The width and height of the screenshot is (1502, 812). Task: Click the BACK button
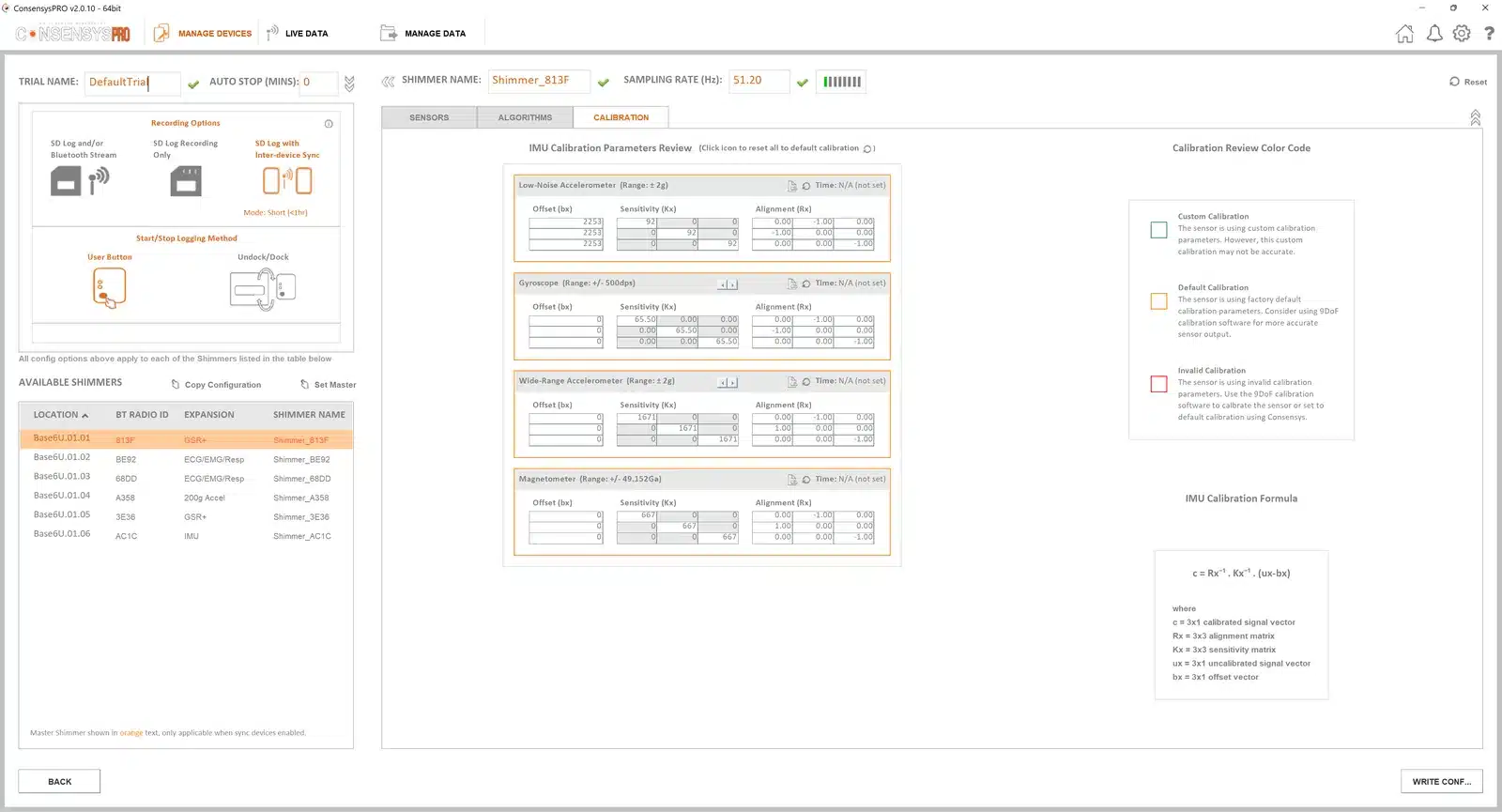click(59, 781)
